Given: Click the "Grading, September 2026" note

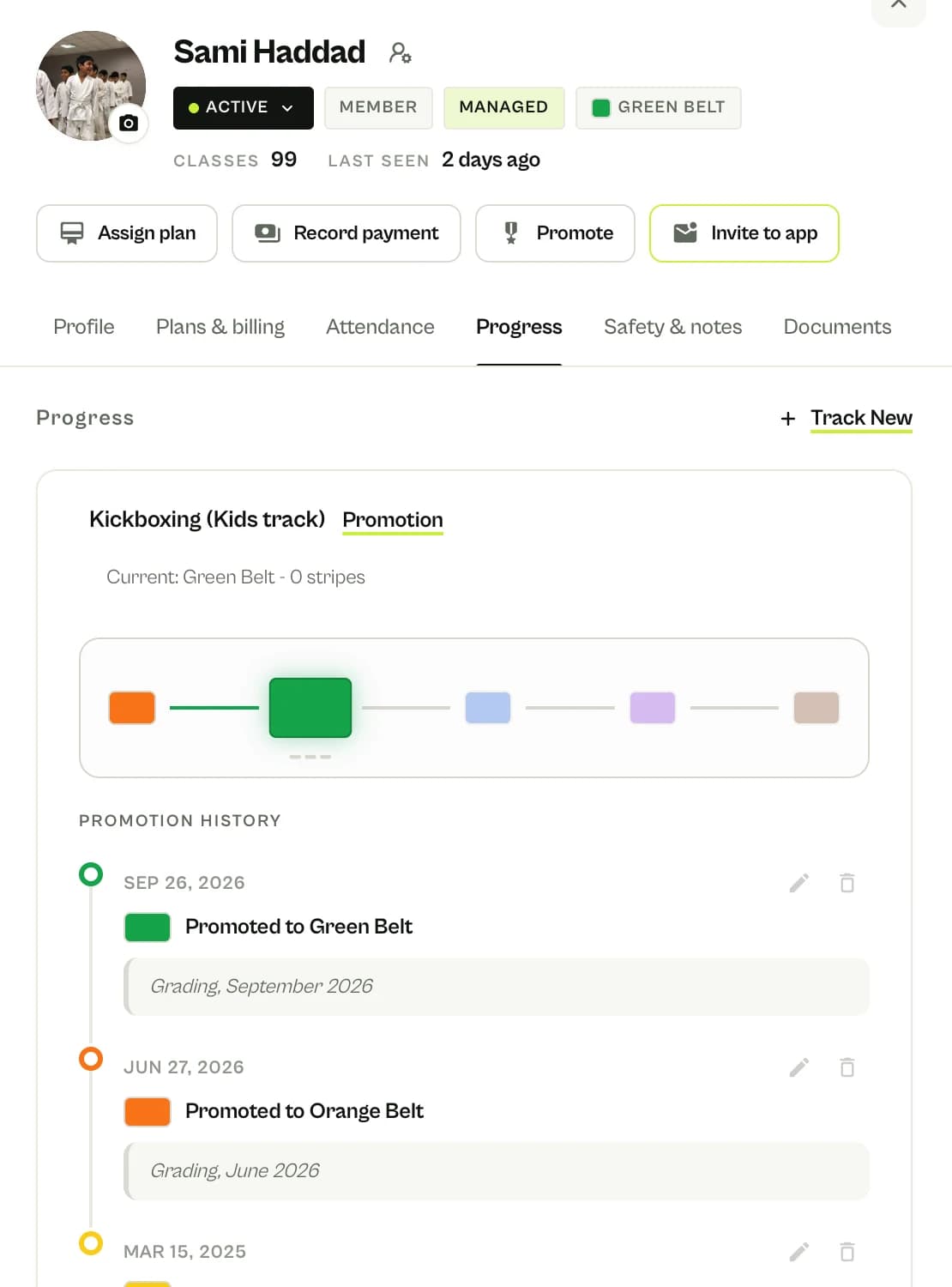Looking at the screenshot, I should point(497,987).
